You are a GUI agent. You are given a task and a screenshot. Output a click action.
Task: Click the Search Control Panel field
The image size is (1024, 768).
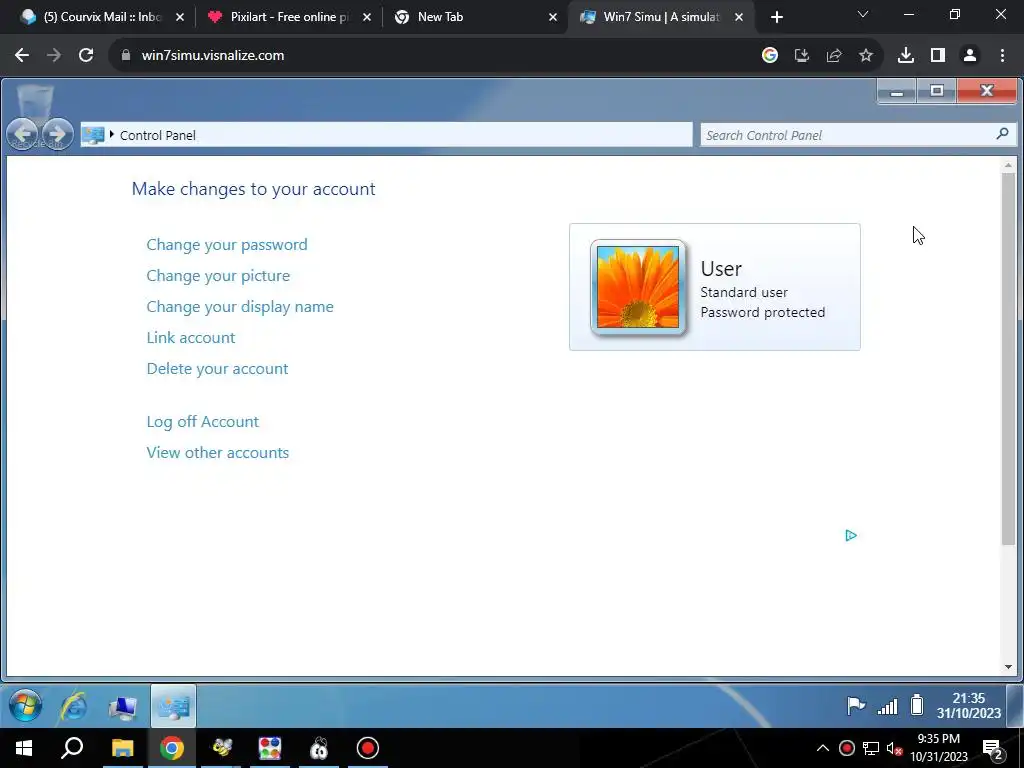(x=858, y=135)
